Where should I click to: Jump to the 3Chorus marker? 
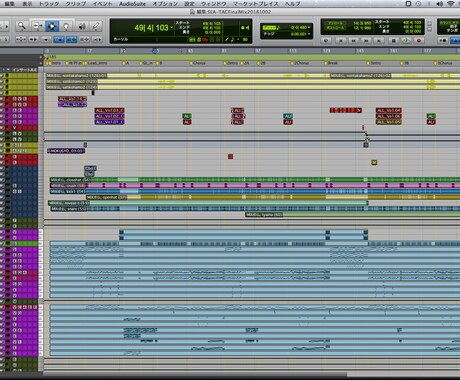443,63
